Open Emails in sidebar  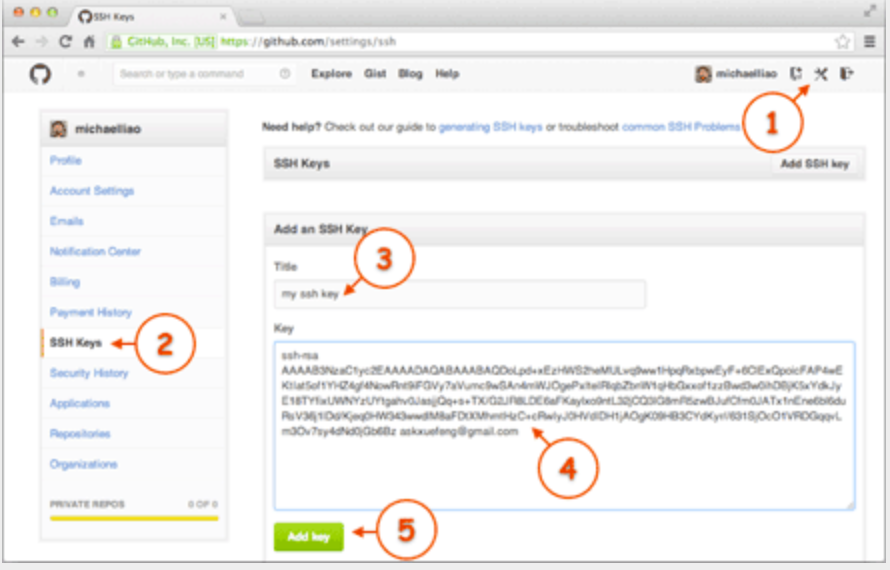66,221
